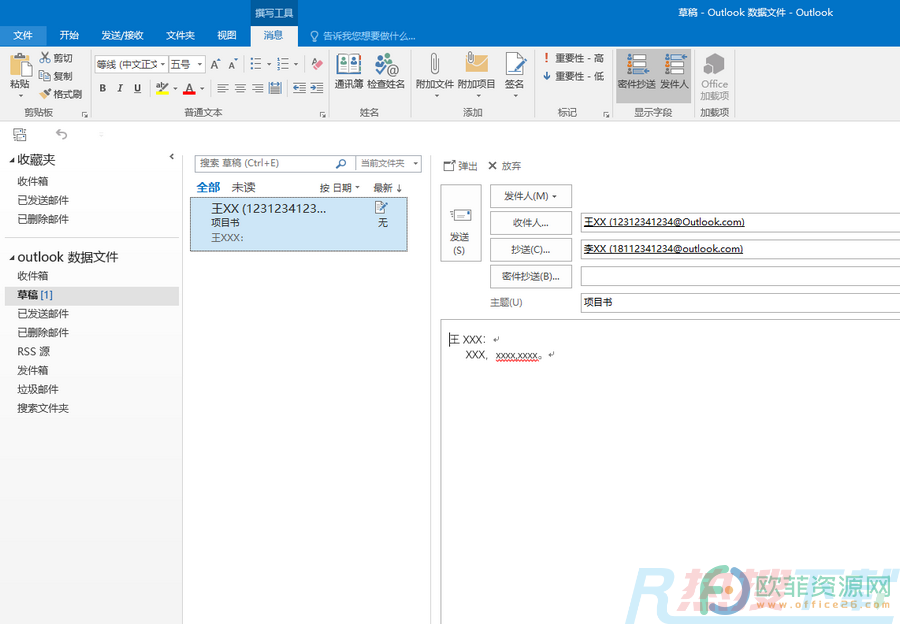Align text to the left

click(x=223, y=88)
